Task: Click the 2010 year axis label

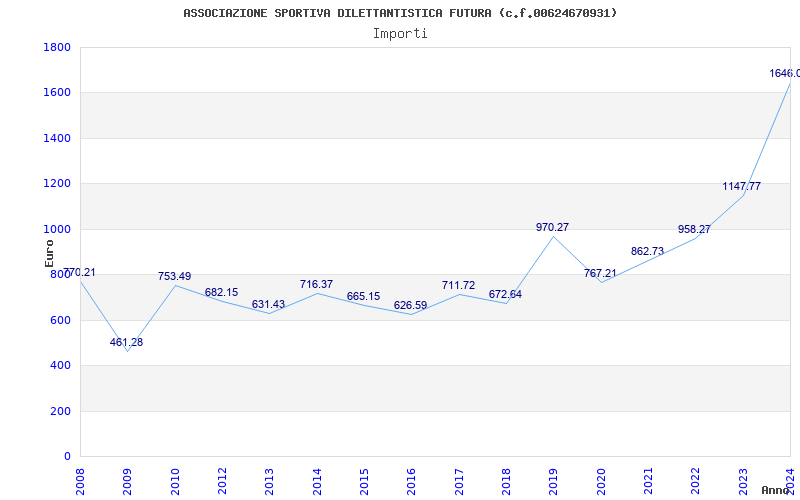Action: click(175, 482)
